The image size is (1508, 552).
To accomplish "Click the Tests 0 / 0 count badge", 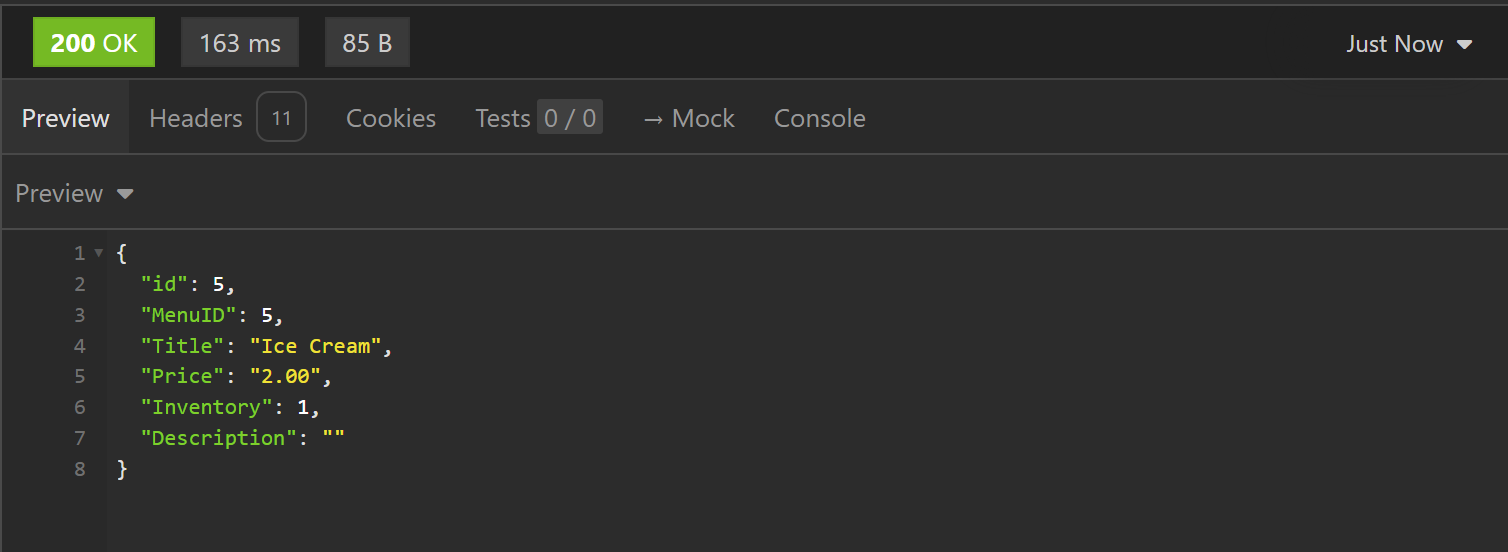I will coord(569,118).
